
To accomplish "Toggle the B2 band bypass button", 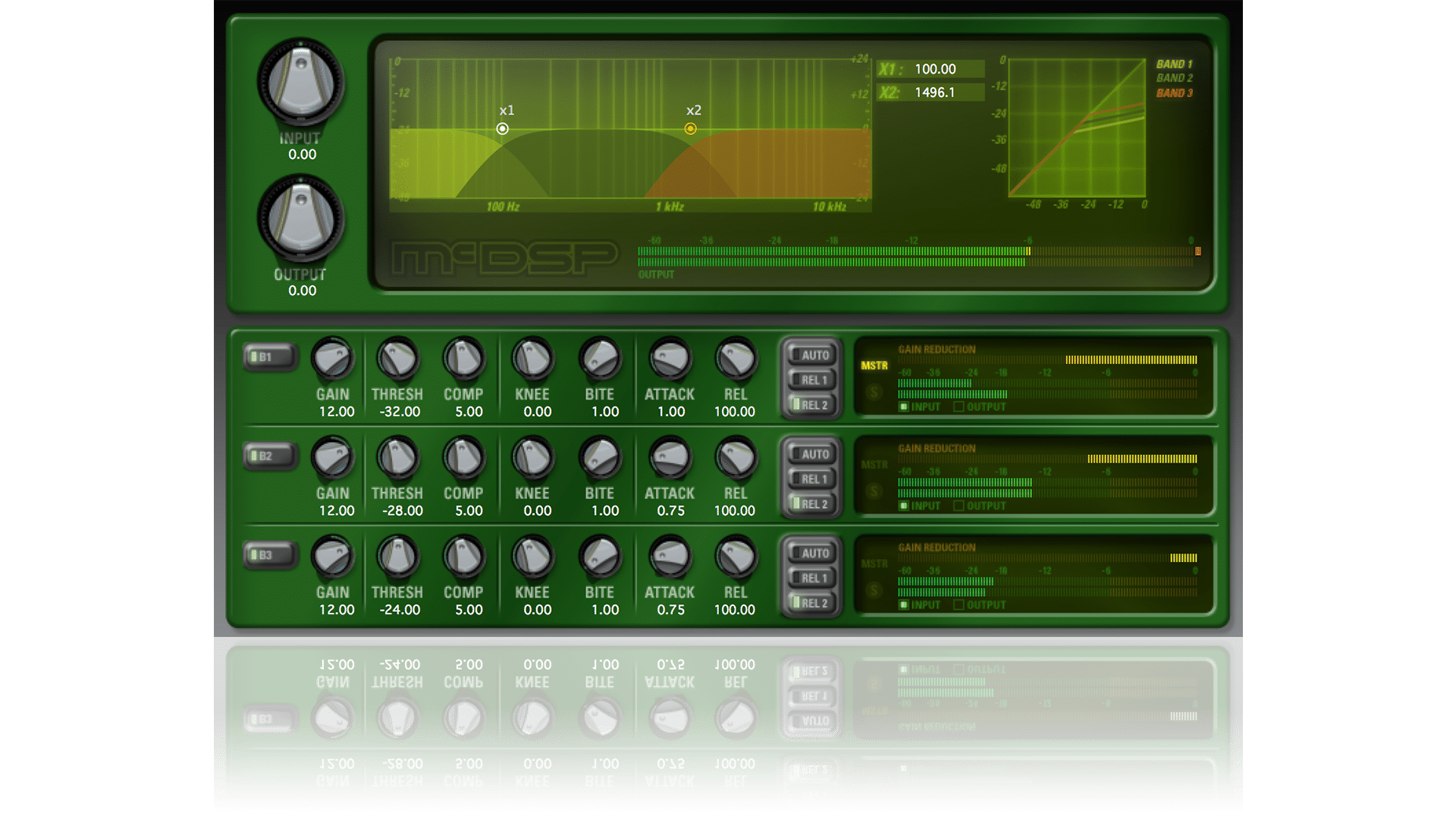I will click(x=270, y=457).
